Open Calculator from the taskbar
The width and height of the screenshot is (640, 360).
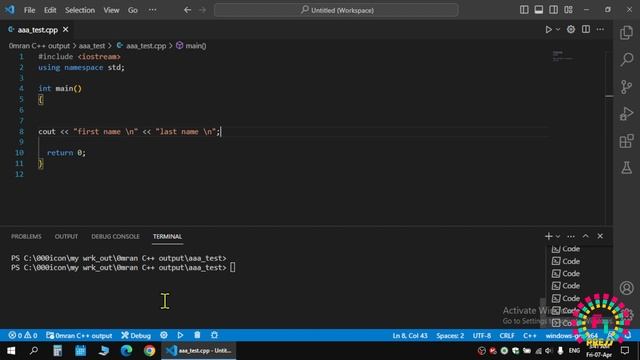tap(58, 351)
